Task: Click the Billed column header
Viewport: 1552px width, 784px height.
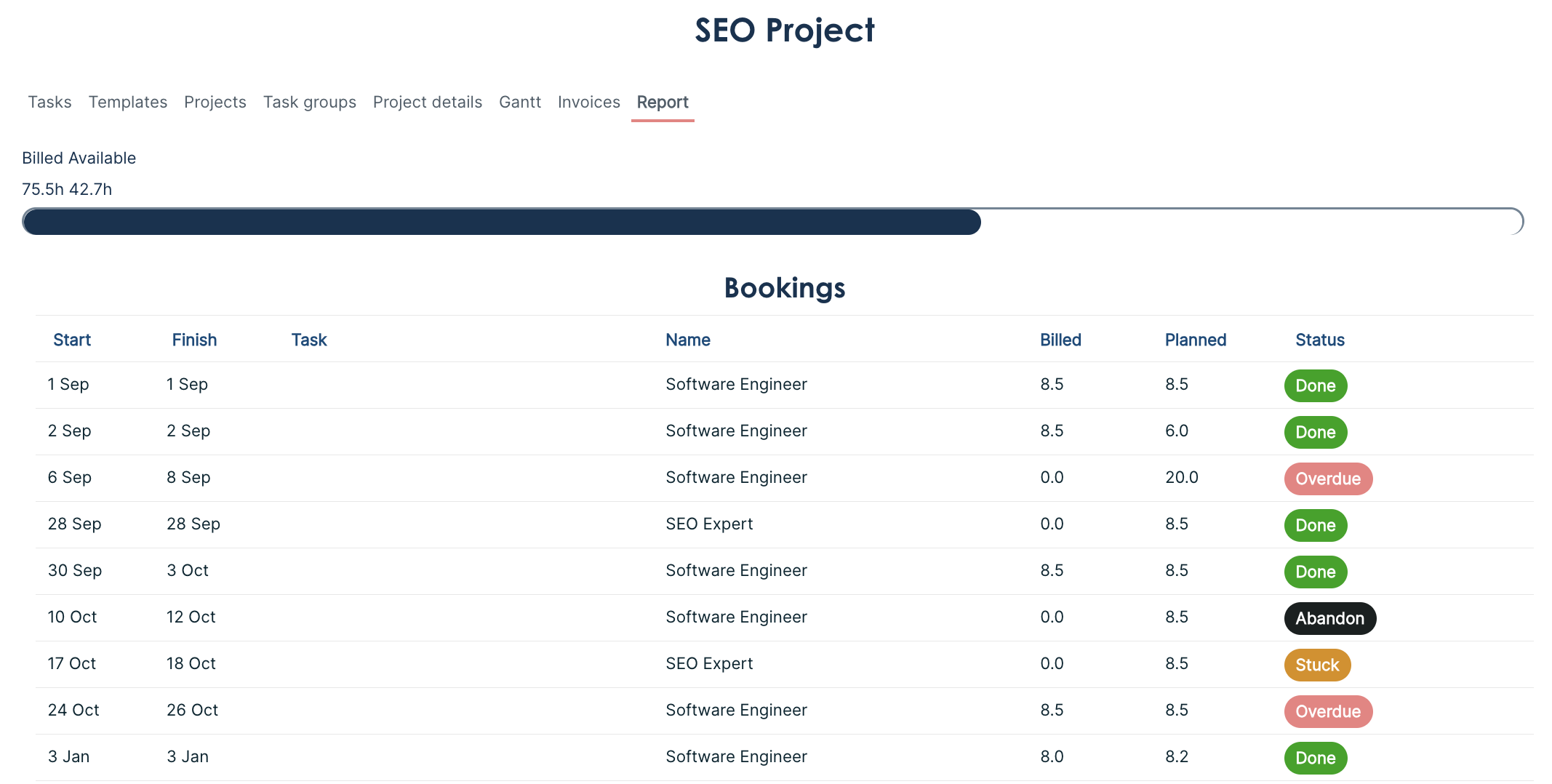Action: [x=1060, y=340]
